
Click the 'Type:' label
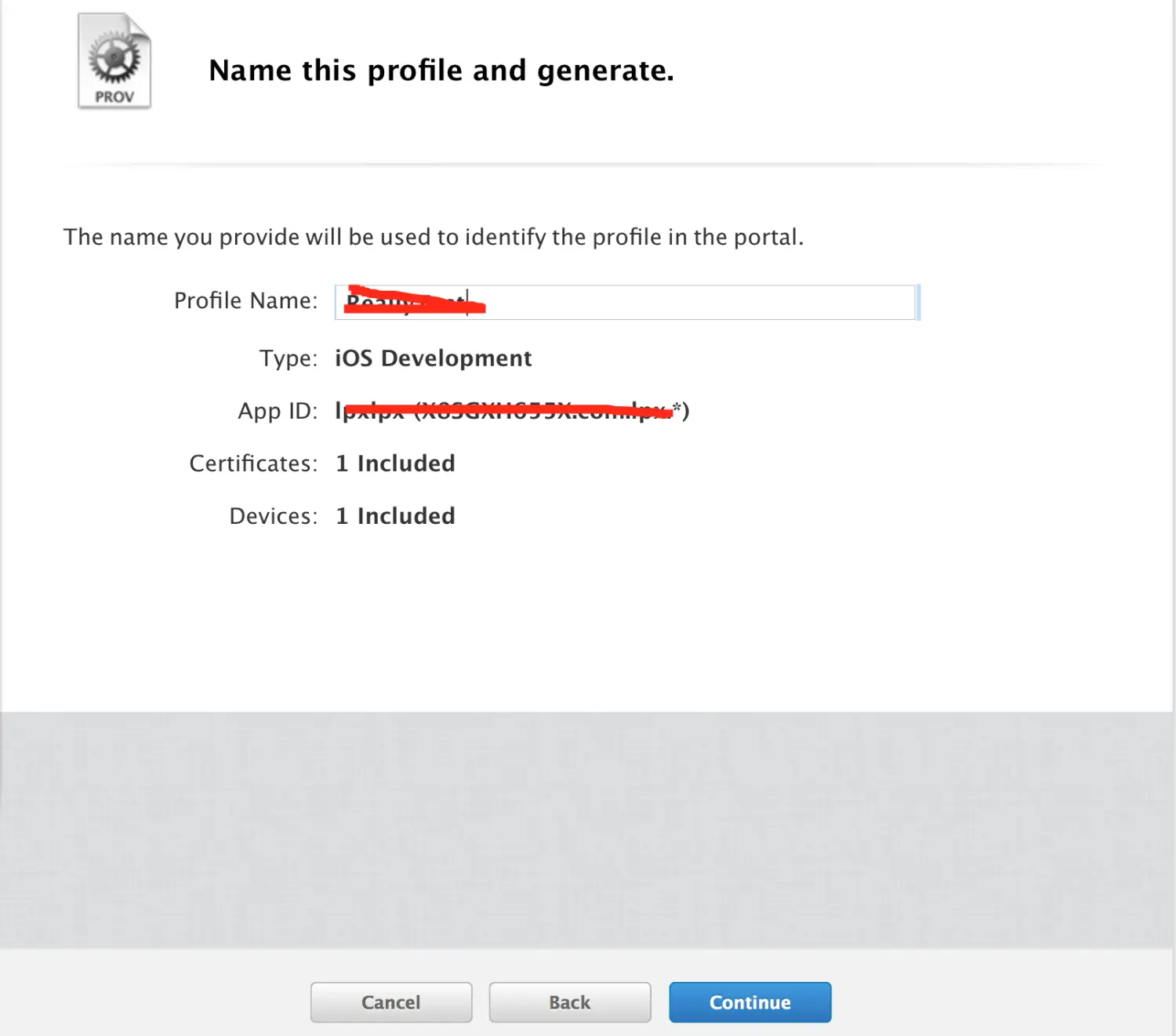289,359
